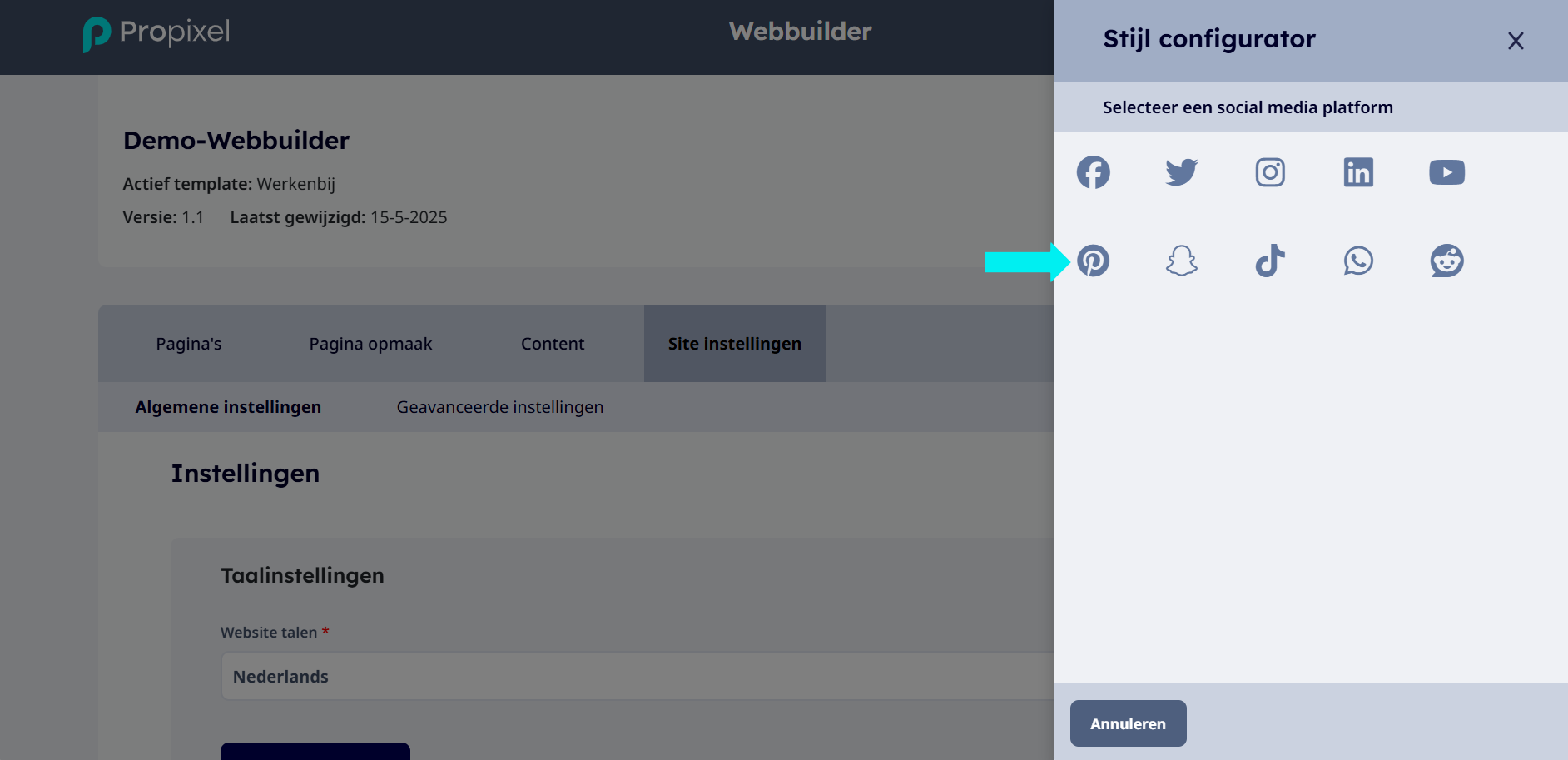Close the Stijl configurator panel

1516,41
